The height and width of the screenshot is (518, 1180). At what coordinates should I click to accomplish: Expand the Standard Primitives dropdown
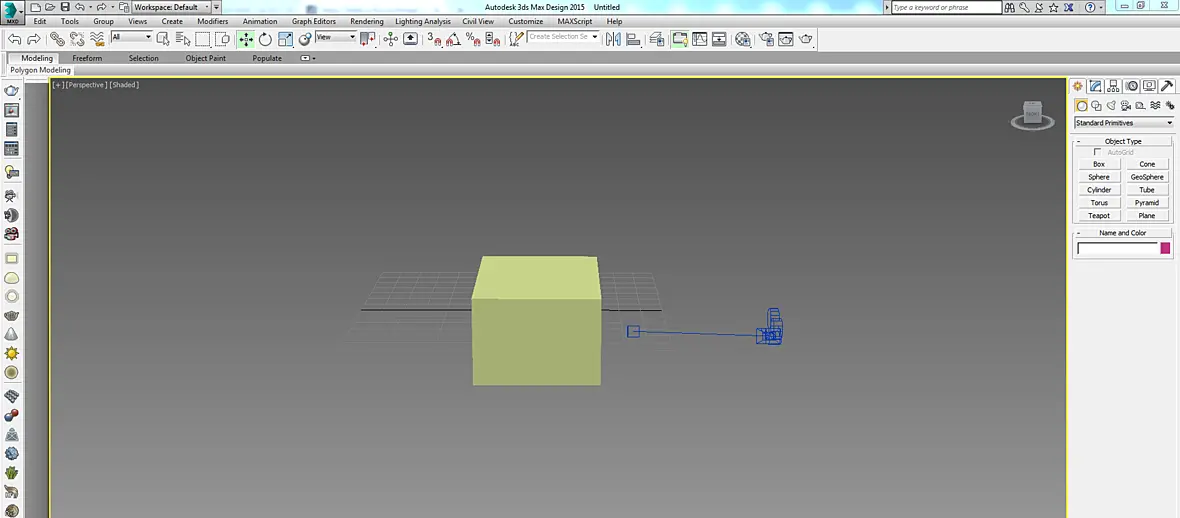(1124, 123)
